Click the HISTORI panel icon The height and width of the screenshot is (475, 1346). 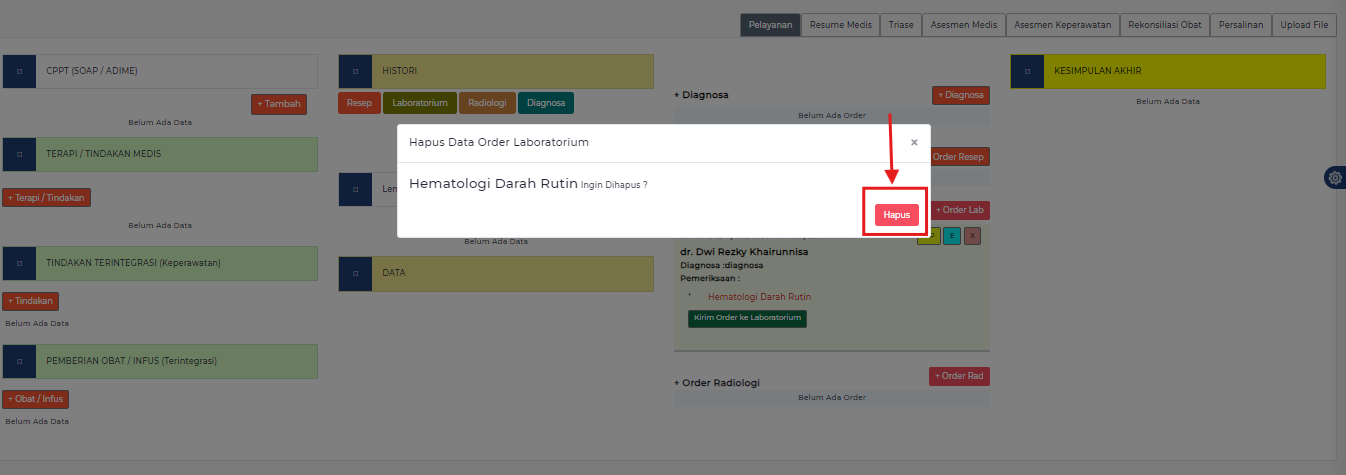pyautogui.click(x=355, y=71)
